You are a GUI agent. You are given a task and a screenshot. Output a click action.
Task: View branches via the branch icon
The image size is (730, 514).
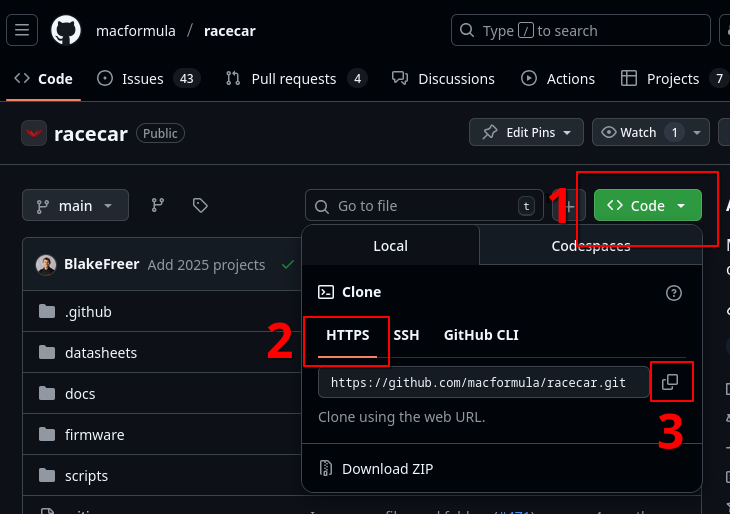tap(158, 205)
